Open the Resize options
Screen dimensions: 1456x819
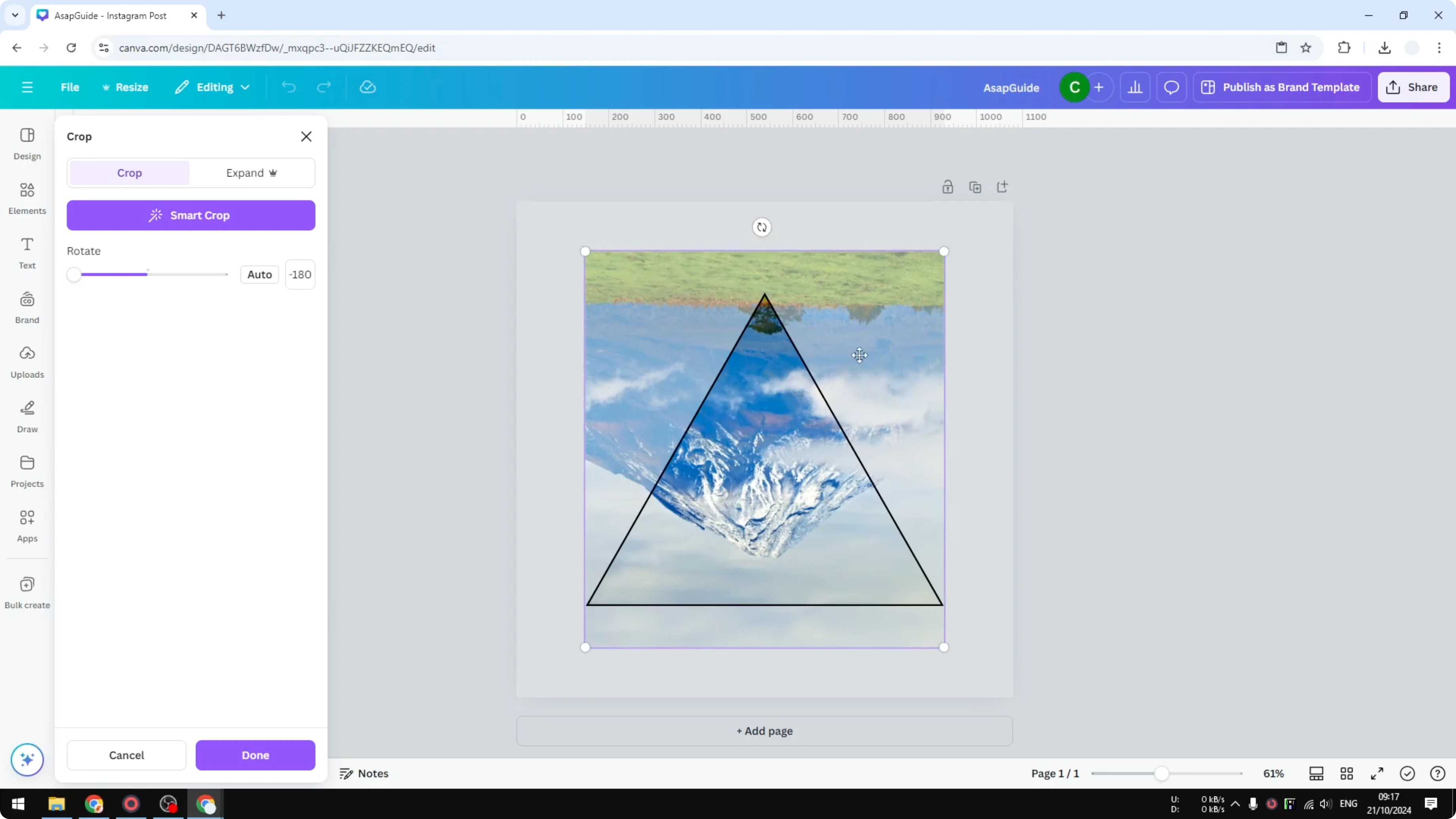click(125, 87)
